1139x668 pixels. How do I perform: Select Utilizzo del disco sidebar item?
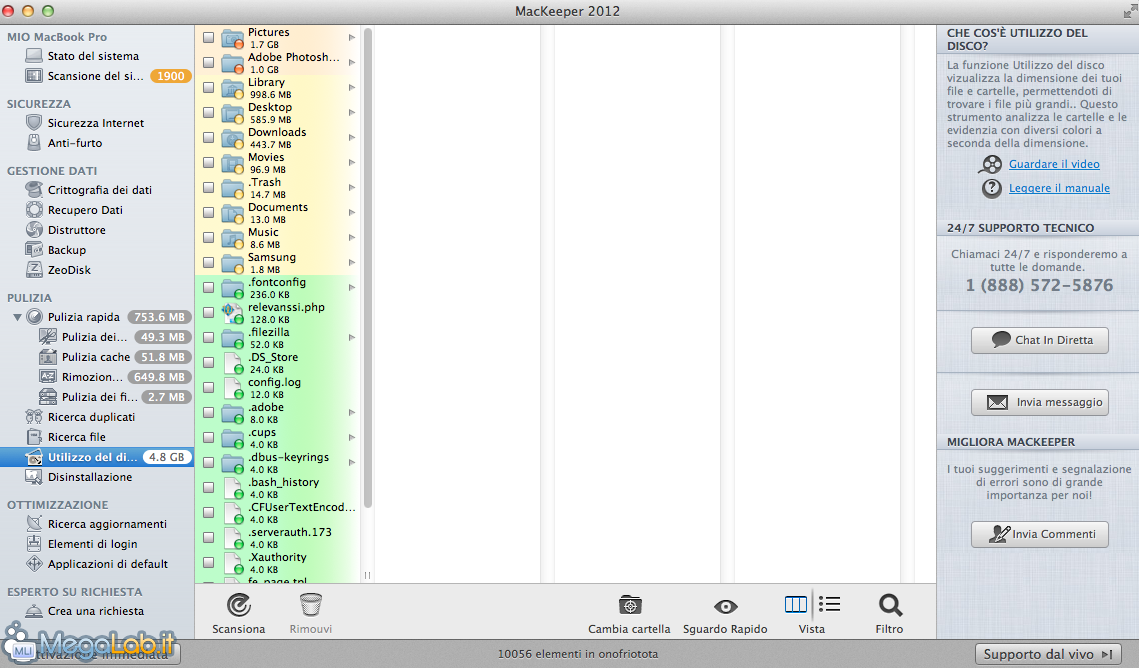tap(97, 457)
